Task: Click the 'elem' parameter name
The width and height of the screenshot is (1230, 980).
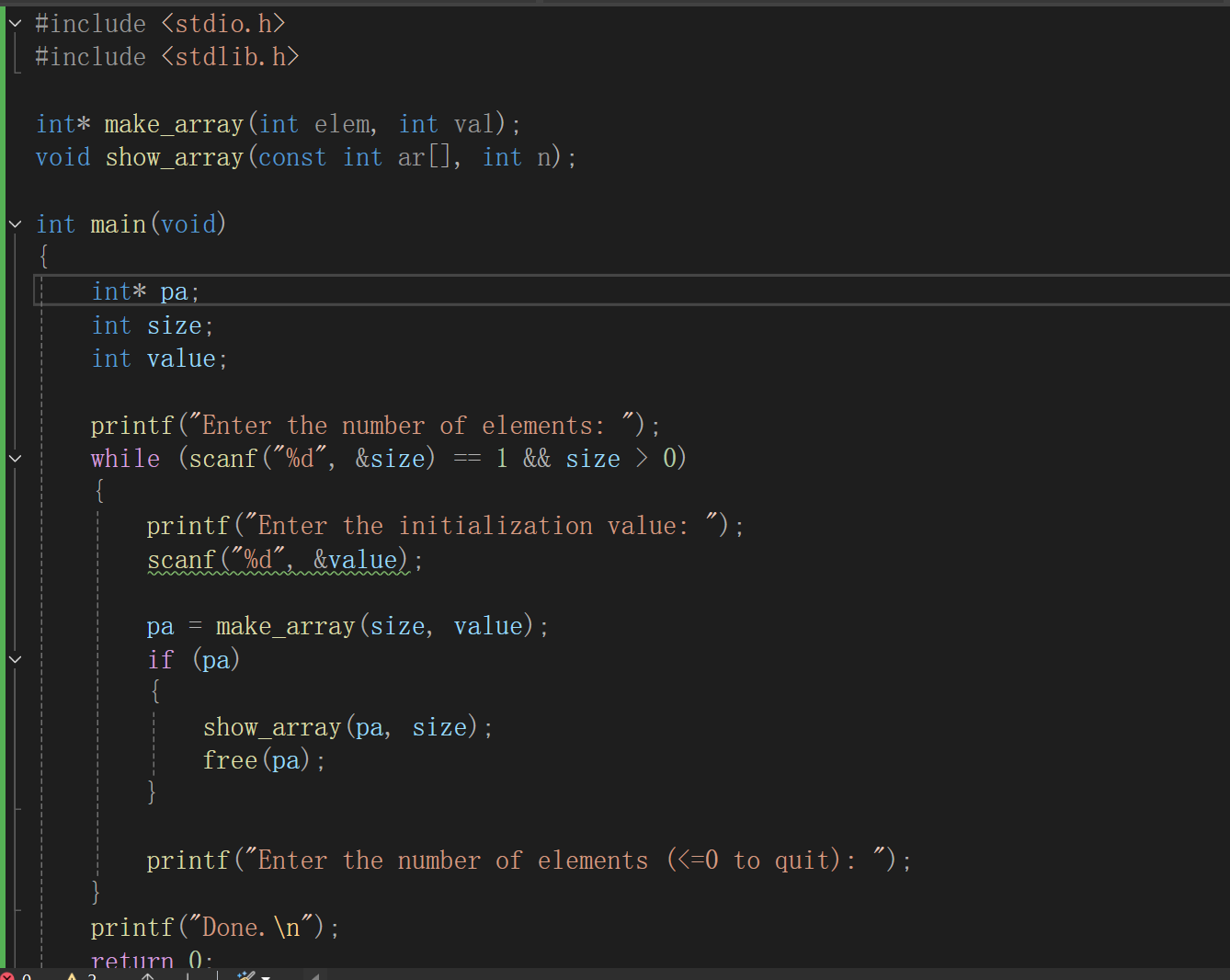Action: pyautogui.click(x=342, y=124)
